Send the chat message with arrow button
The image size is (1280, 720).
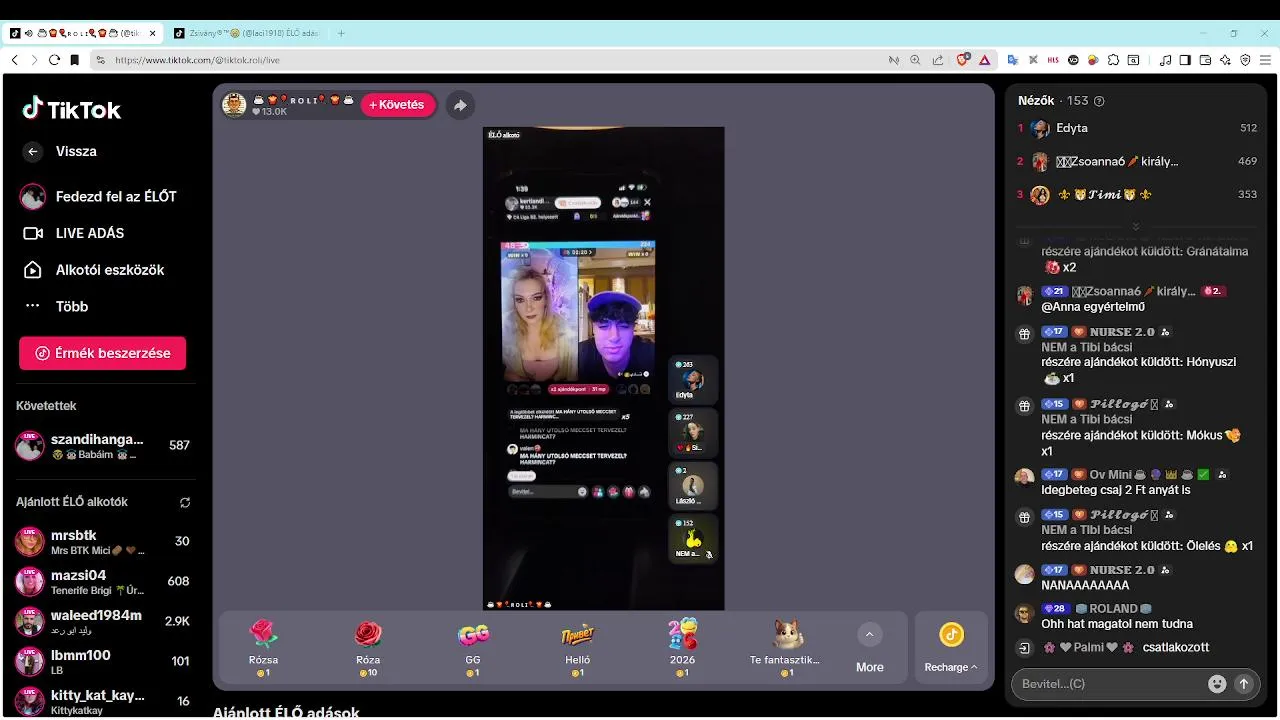(1244, 684)
